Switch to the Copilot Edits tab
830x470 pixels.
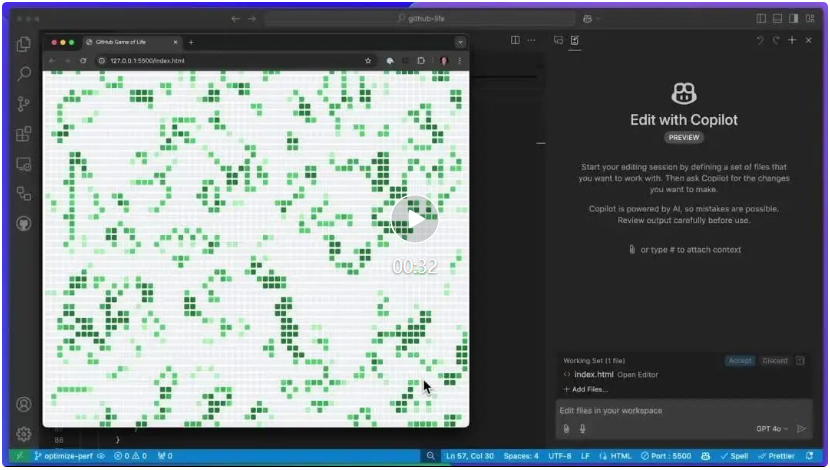tap(575, 40)
